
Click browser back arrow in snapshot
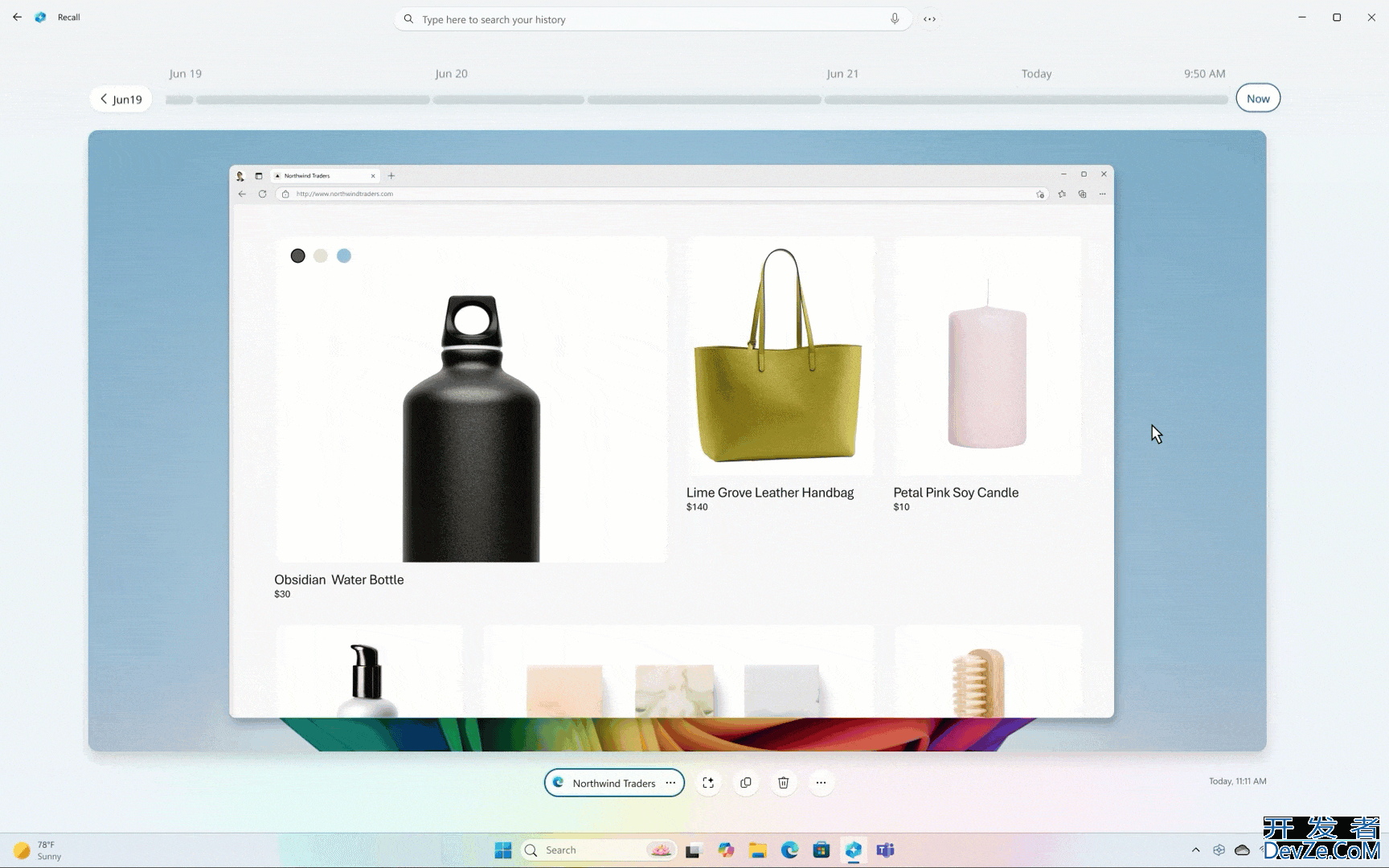click(x=242, y=194)
